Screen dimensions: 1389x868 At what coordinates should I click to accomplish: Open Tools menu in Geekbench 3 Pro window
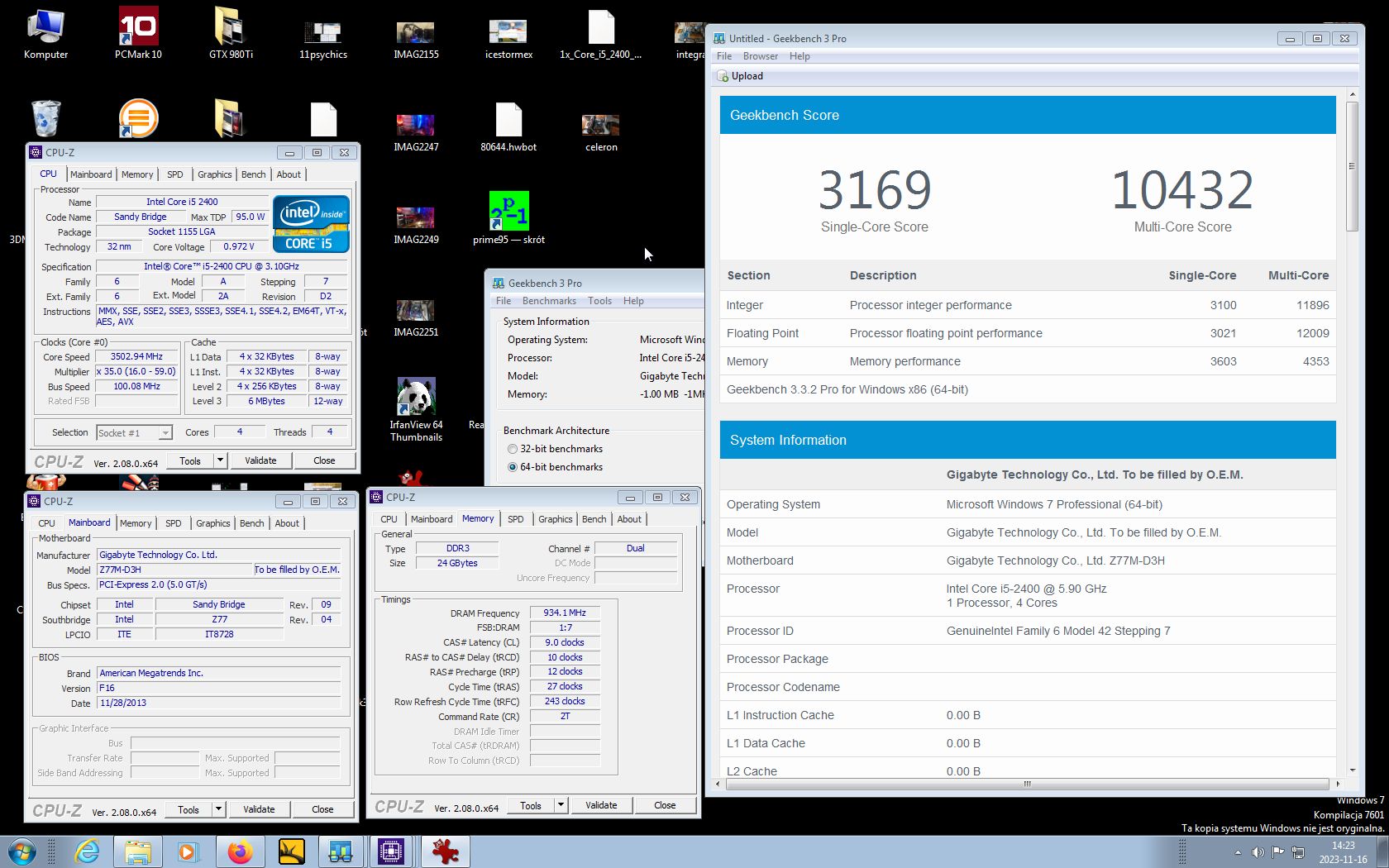(599, 301)
